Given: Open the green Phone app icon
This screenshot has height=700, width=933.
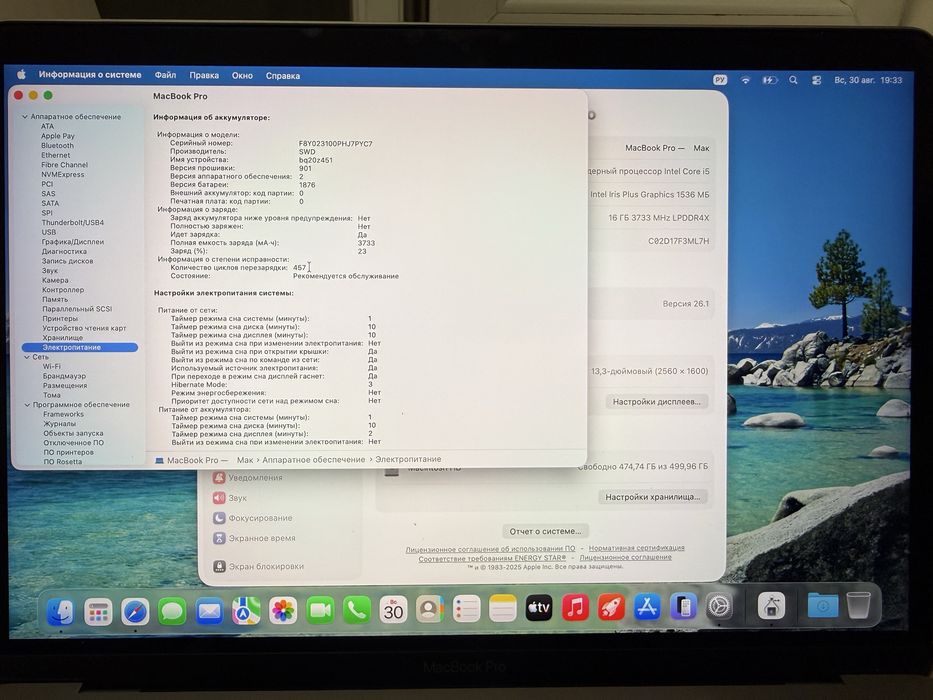Looking at the screenshot, I should (x=356, y=610).
